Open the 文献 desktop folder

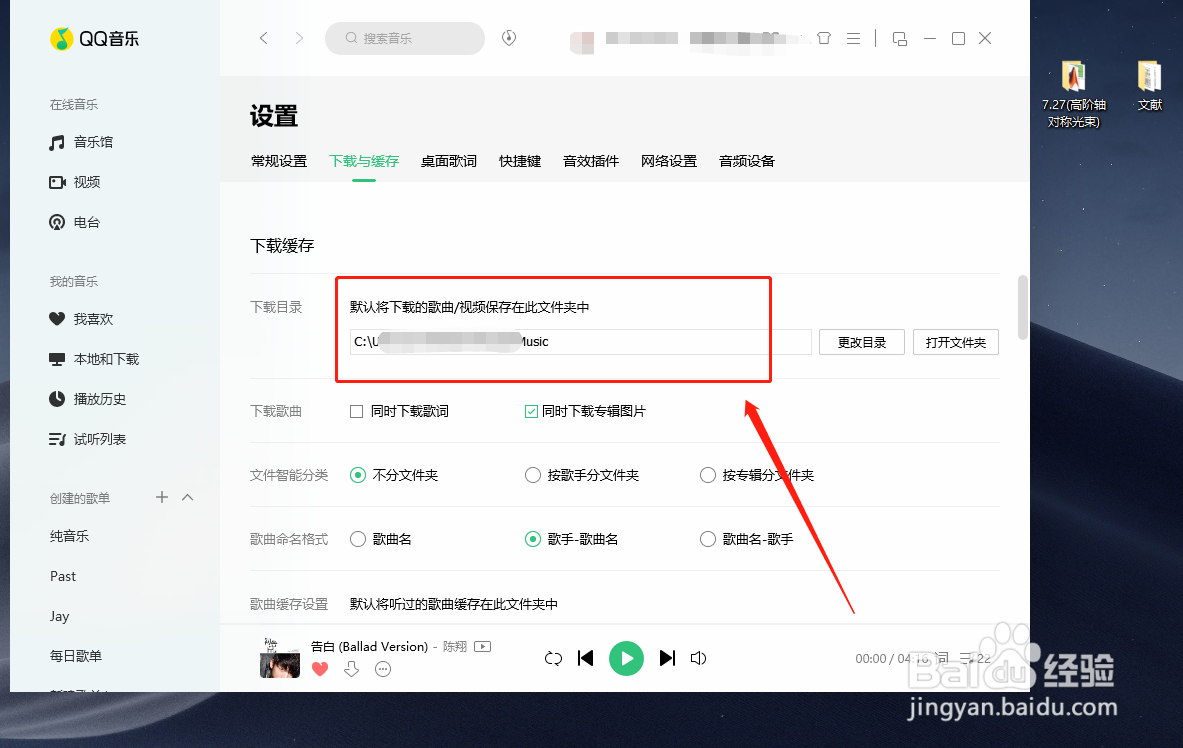coord(1150,85)
